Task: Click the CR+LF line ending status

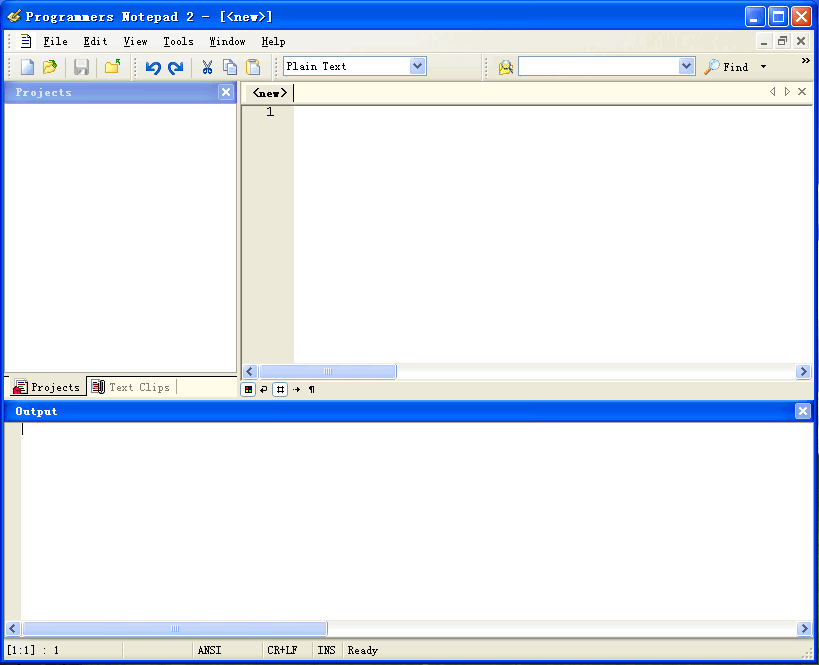Action: (x=282, y=650)
